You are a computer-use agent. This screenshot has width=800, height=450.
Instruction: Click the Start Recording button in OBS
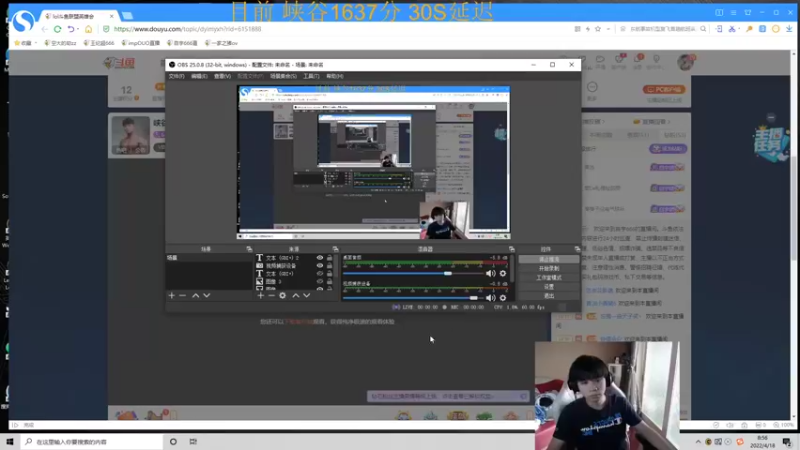[549, 268]
